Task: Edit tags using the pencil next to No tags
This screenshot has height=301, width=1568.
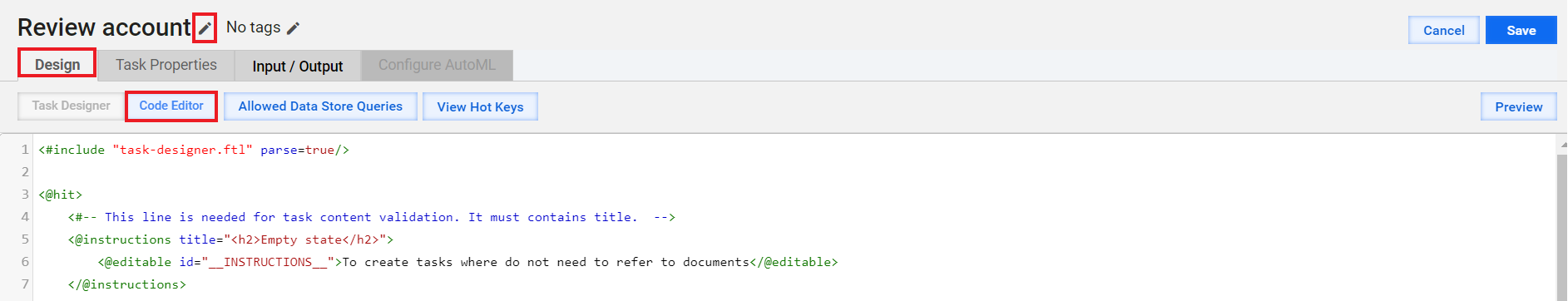Action: tap(293, 28)
